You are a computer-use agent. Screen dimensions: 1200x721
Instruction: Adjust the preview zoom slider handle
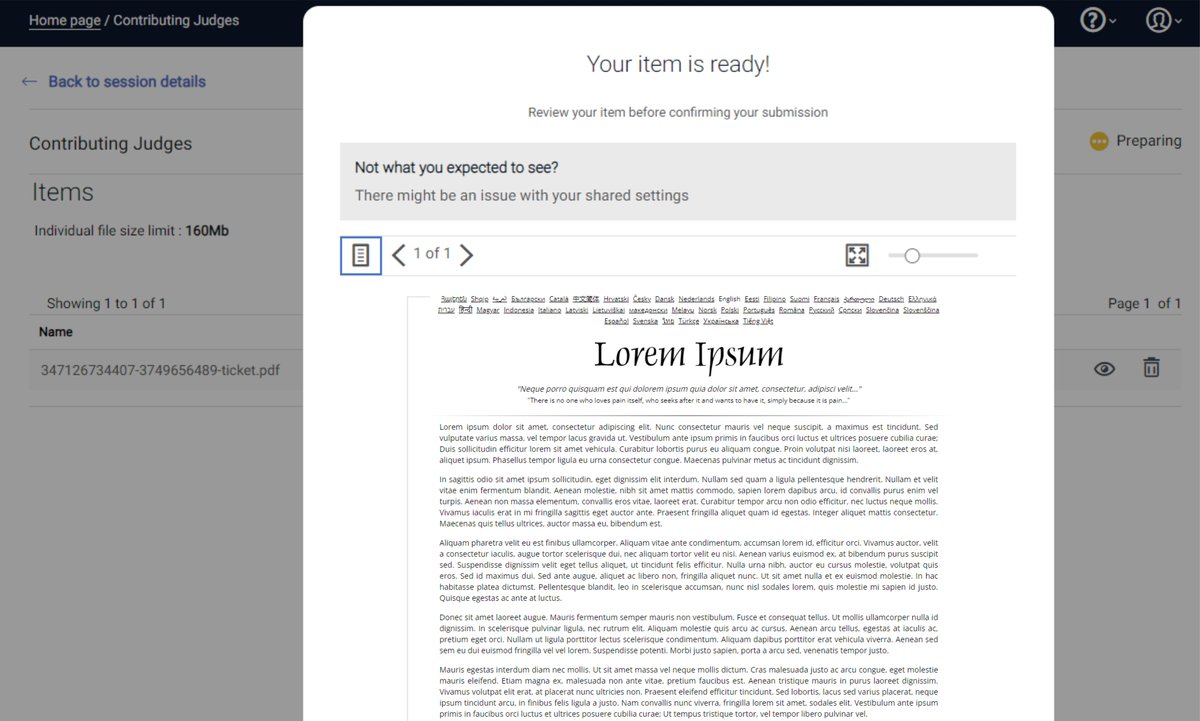click(x=911, y=256)
